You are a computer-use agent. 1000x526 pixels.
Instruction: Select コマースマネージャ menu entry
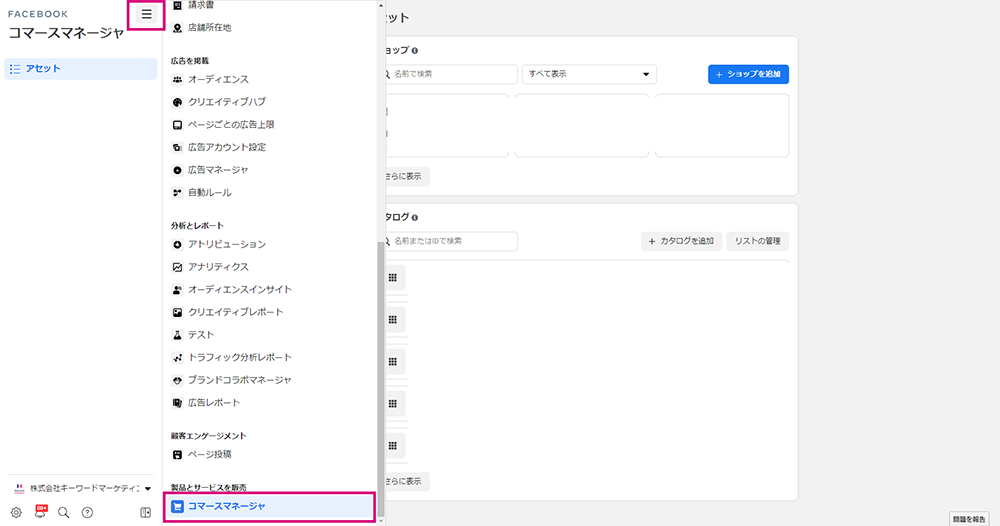269,506
